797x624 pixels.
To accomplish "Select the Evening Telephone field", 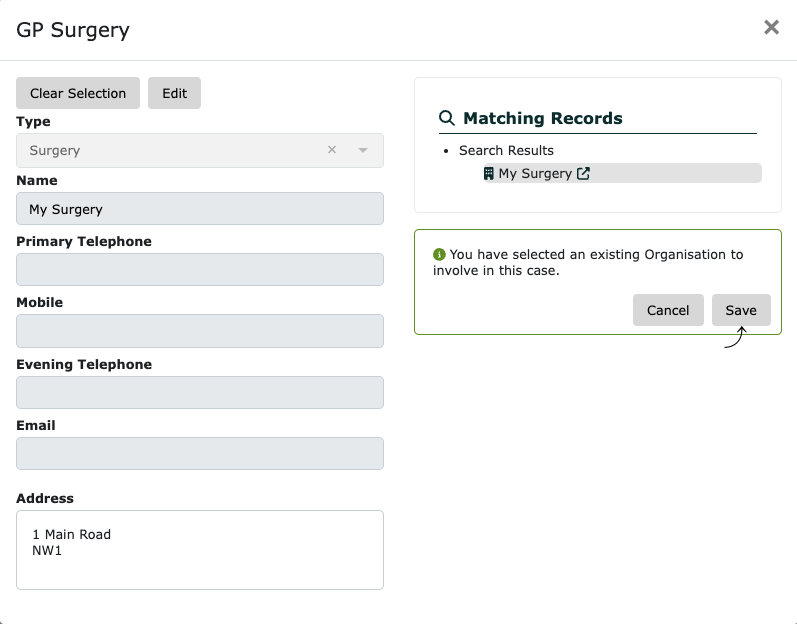I will 200,392.
